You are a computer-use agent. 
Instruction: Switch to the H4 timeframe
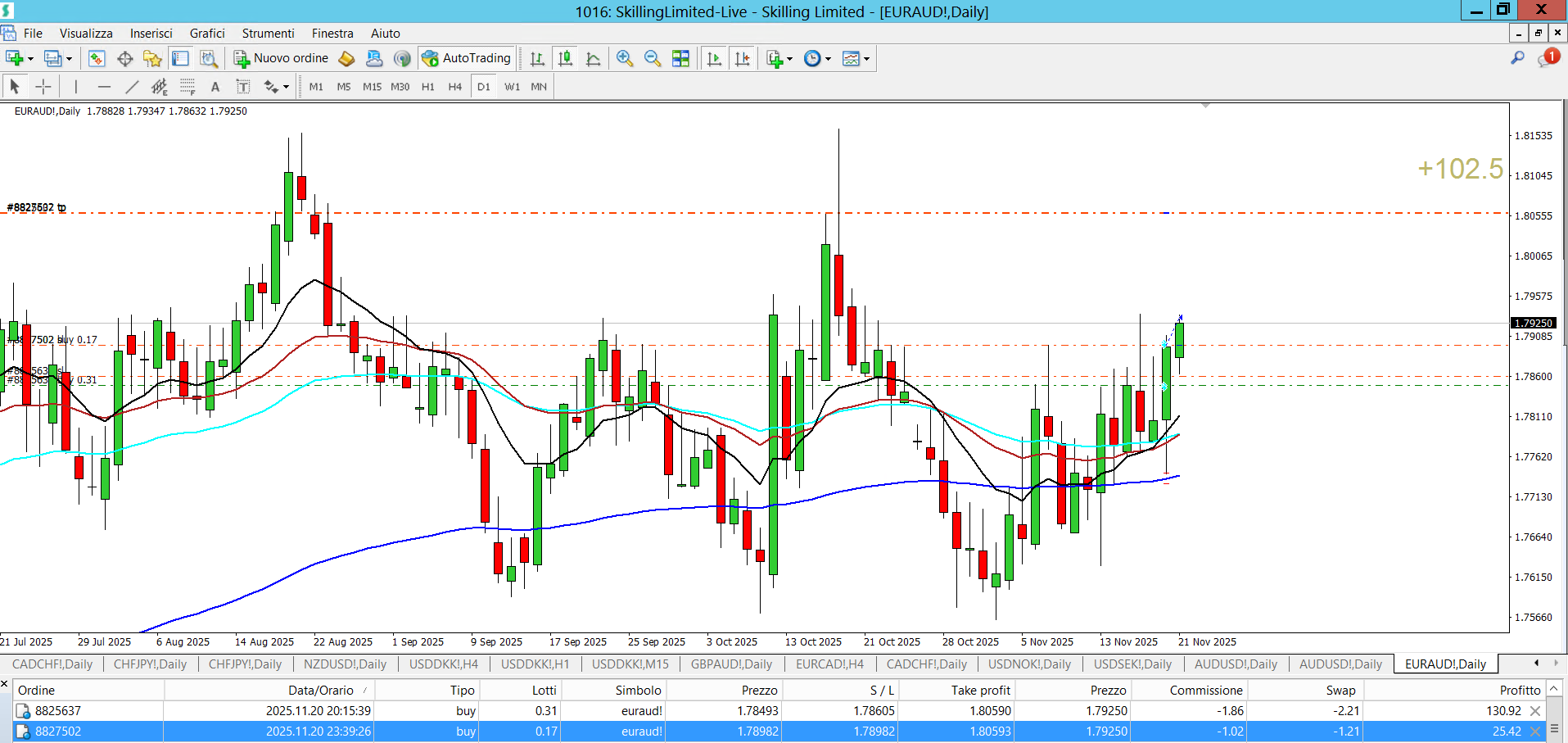coord(455,87)
